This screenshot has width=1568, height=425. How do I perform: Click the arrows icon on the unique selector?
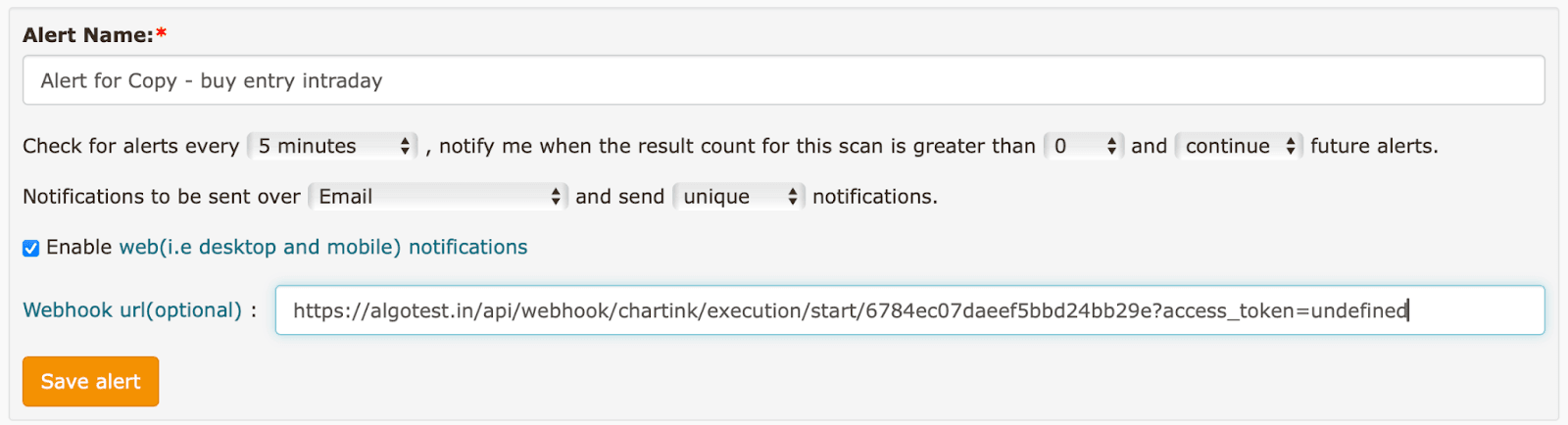[x=793, y=197]
